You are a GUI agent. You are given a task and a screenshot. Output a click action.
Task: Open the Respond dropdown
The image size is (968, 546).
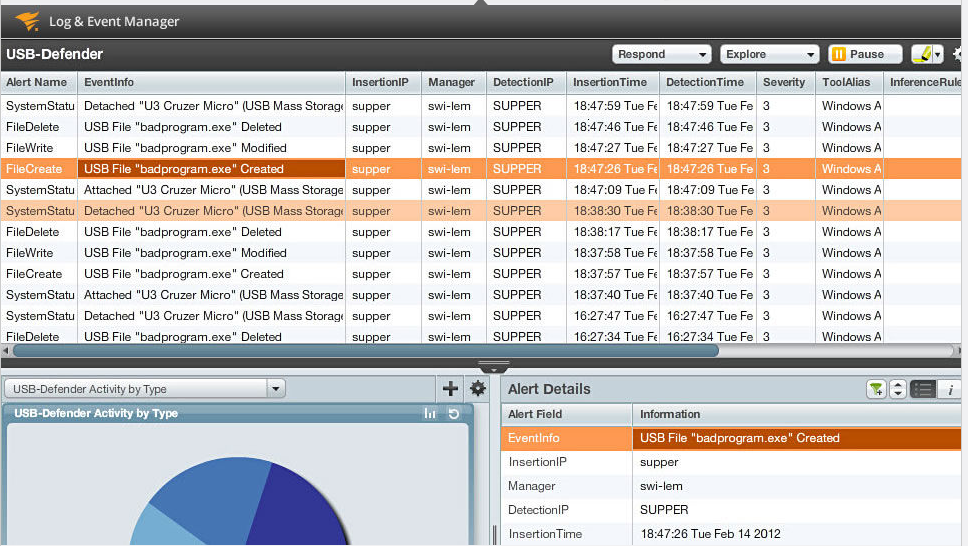(661, 54)
